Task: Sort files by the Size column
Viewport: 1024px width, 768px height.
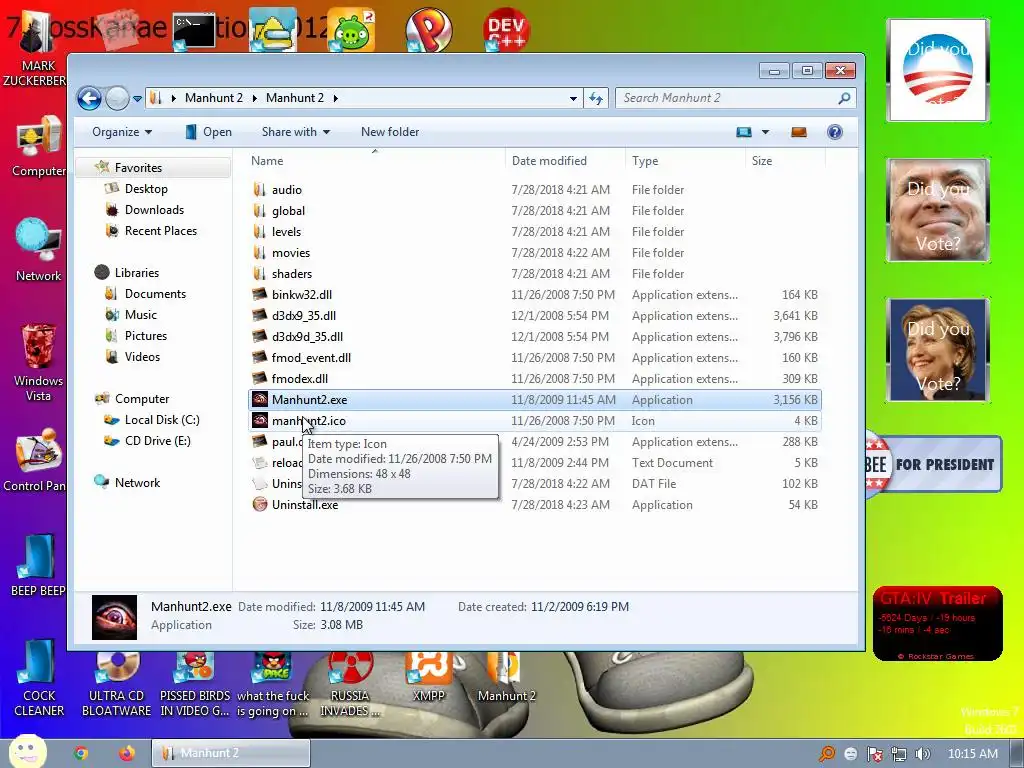Action: [785, 161]
